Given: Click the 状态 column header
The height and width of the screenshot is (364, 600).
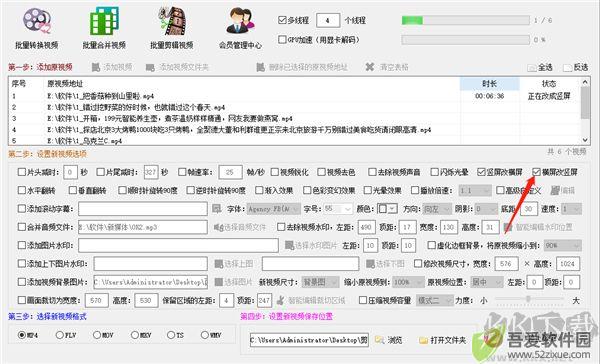Looking at the screenshot, I should click(549, 83).
